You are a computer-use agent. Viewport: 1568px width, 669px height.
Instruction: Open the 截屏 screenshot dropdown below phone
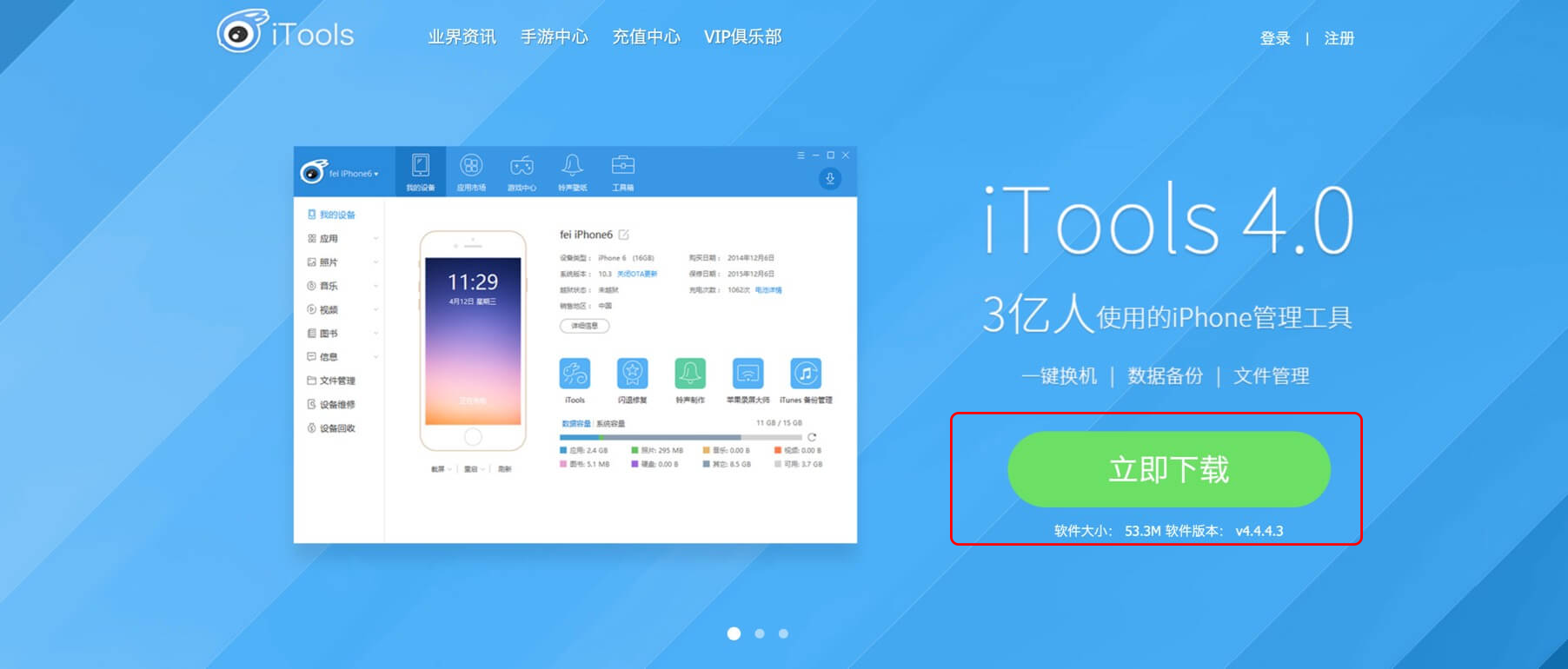442,469
